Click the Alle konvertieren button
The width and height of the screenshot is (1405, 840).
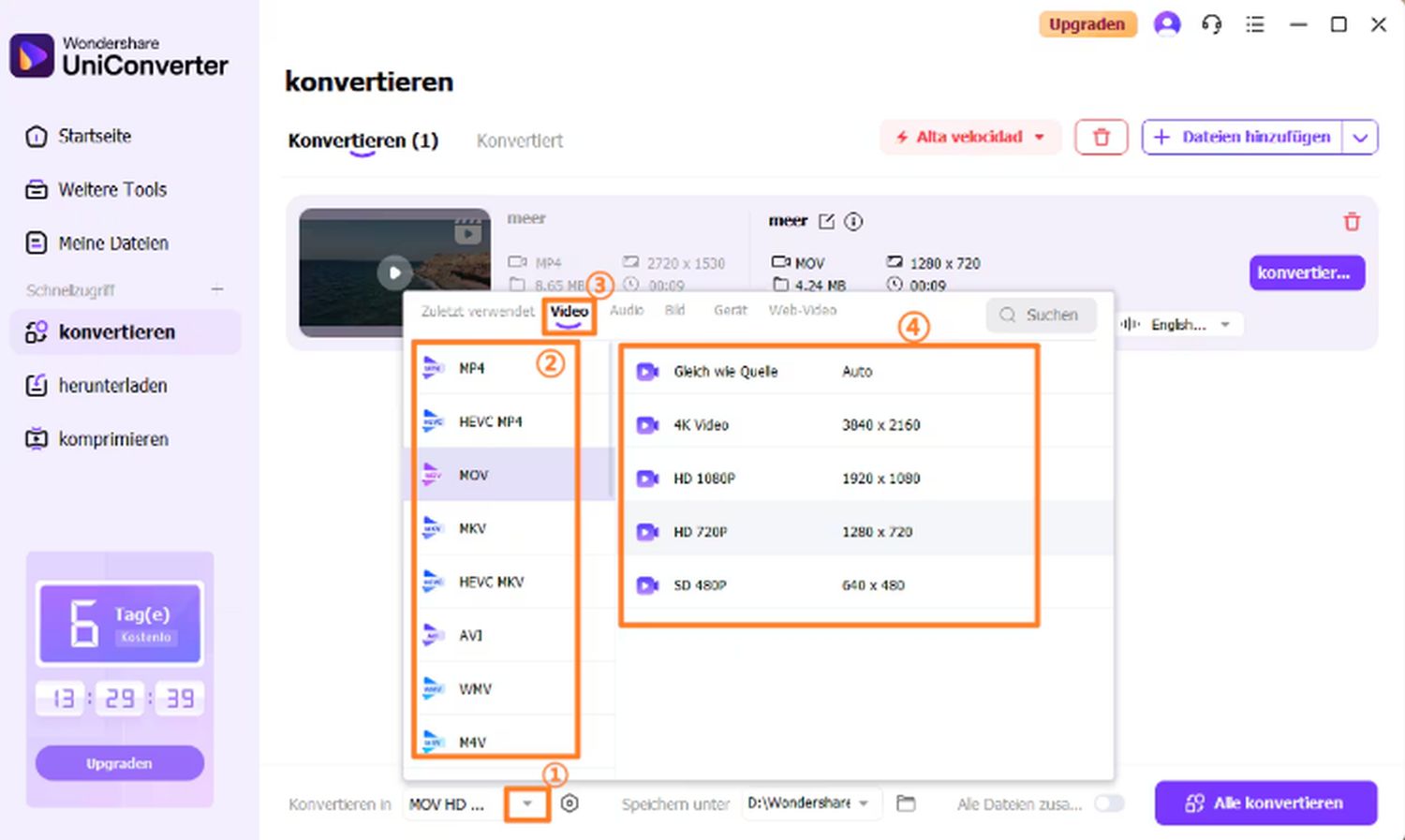click(1265, 803)
